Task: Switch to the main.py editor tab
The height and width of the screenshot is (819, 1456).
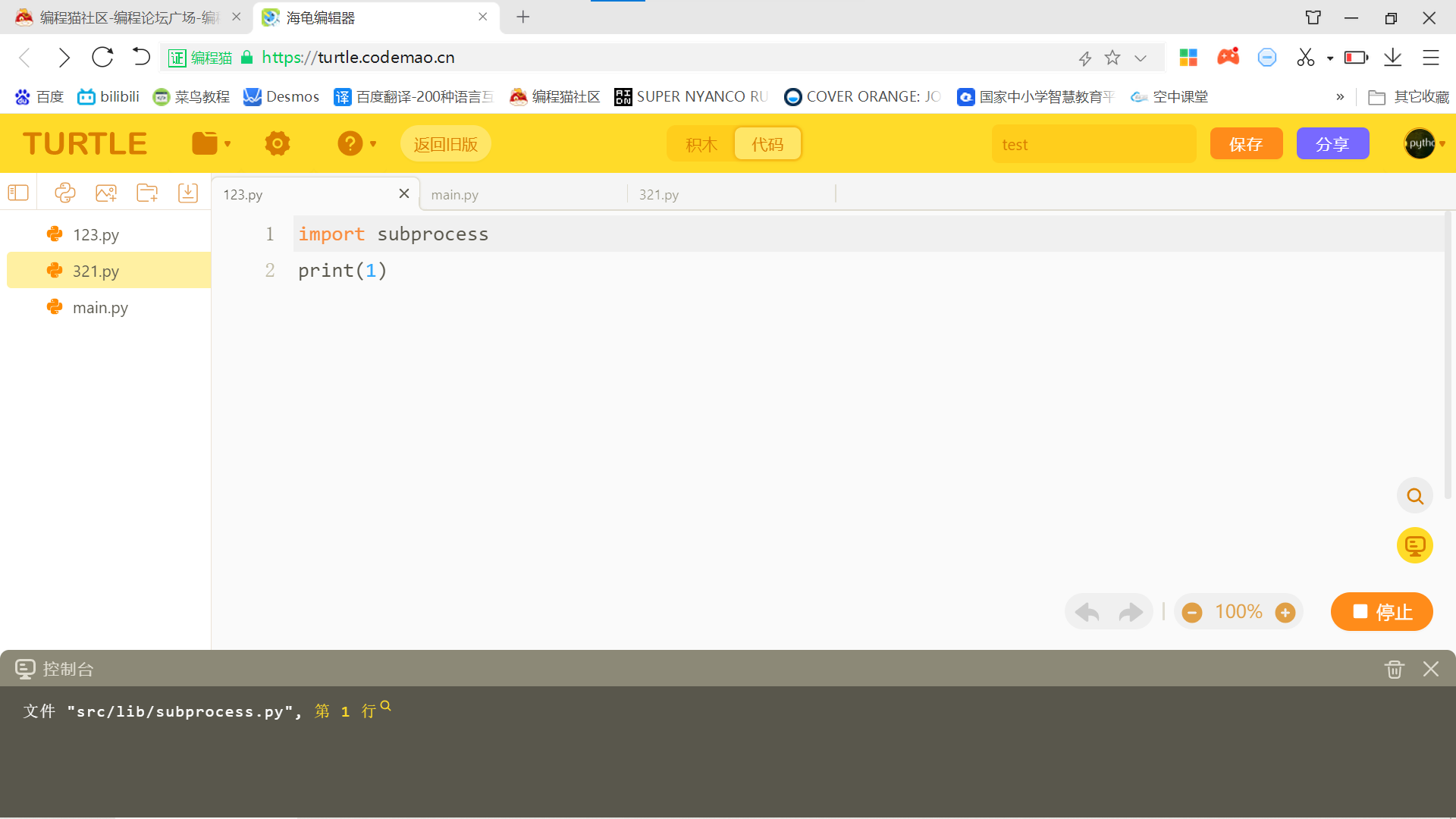Action: 524,195
